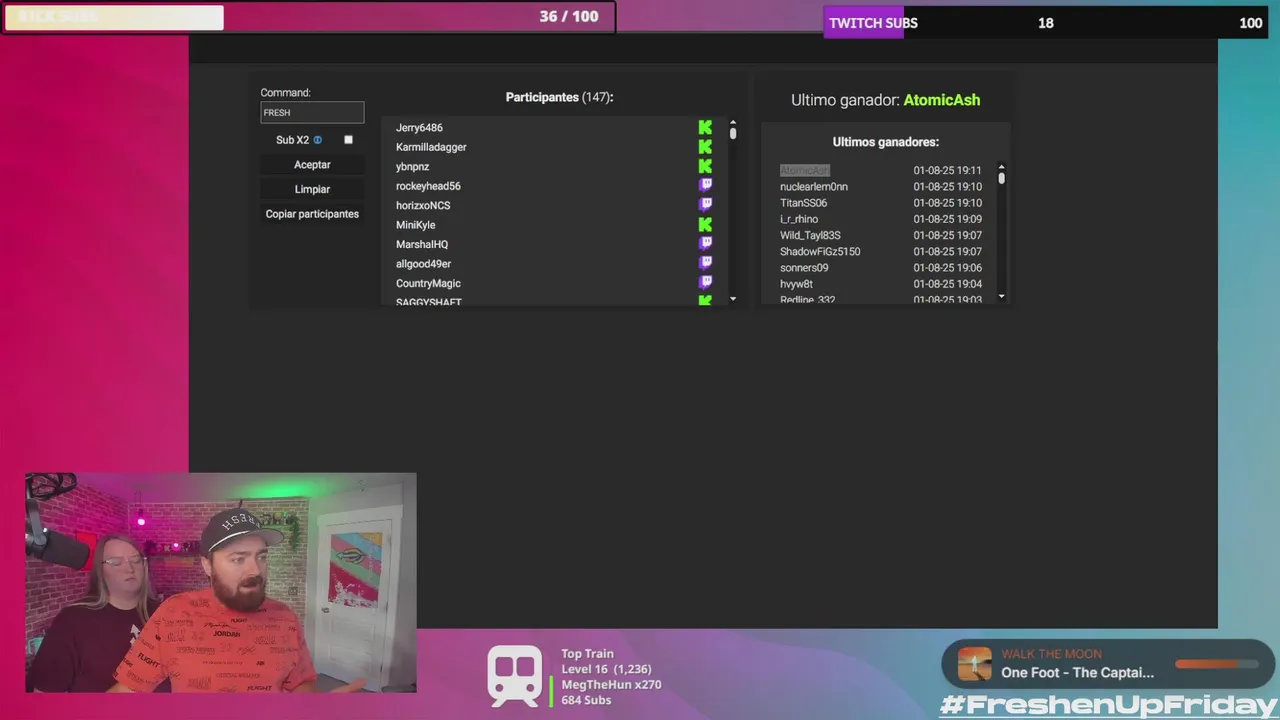
Task: Click winner Wild_Tayl83S
Action: (x=810, y=236)
